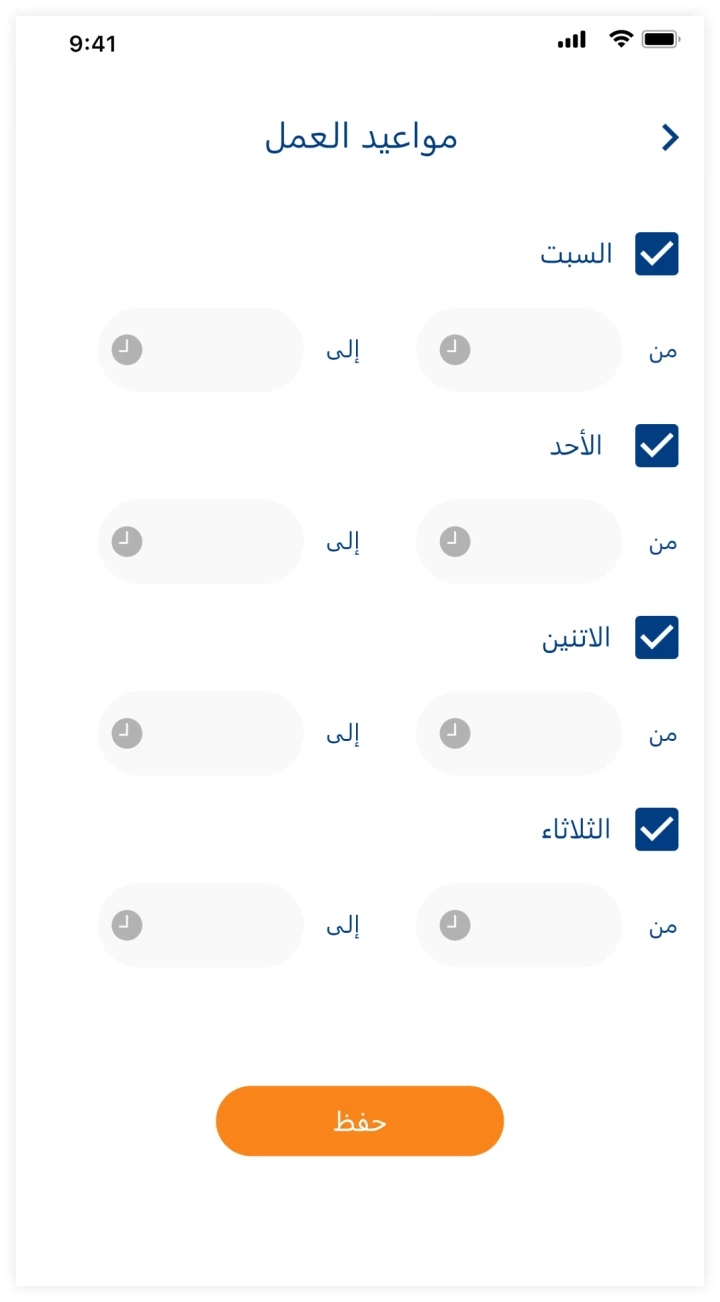This screenshot has width=720, height=1302.
Task: Click clock icon in Tuesday 'من' field
Action: click(x=455, y=926)
